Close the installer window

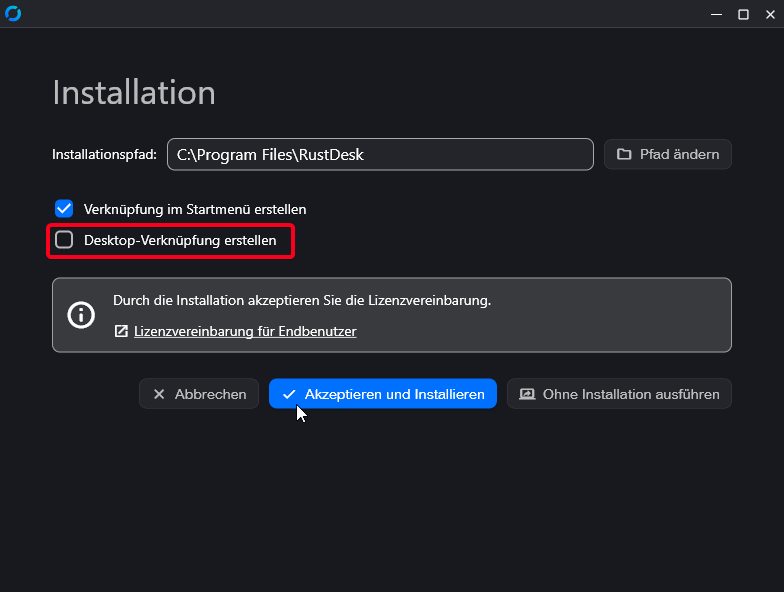[x=770, y=14]
